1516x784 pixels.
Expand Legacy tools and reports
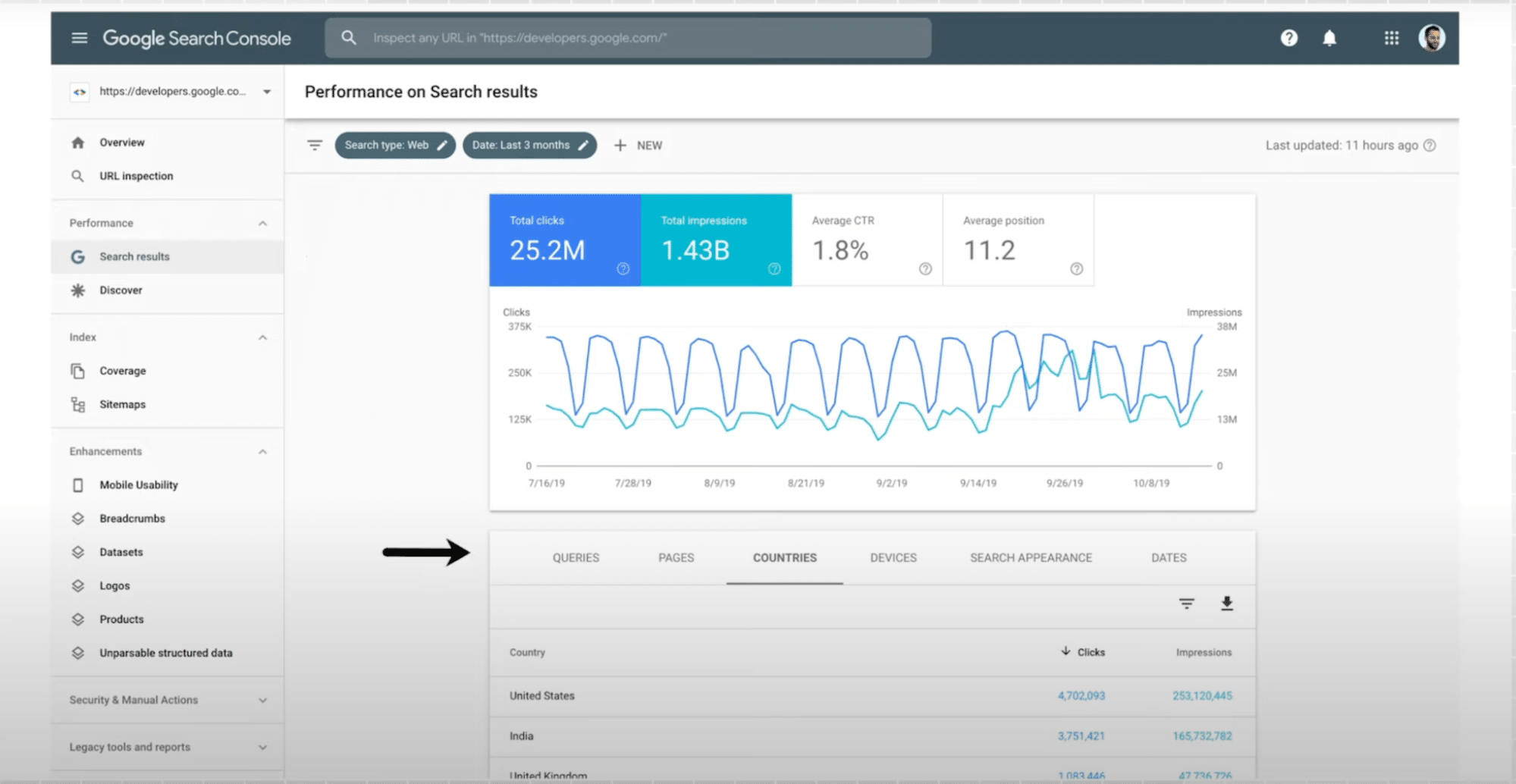(262, 747)
